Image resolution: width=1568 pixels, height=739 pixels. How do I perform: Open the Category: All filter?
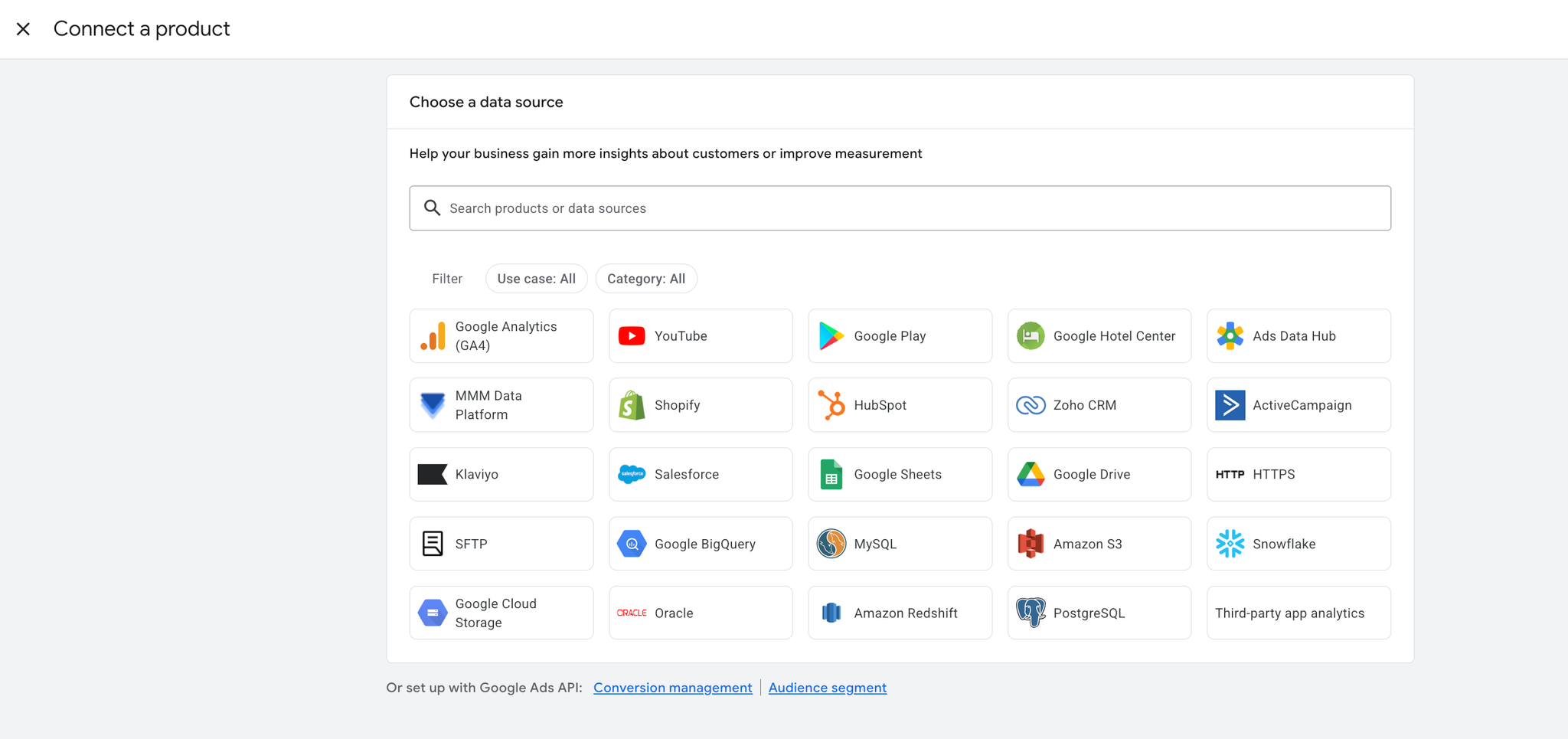[x=646, y=279]
